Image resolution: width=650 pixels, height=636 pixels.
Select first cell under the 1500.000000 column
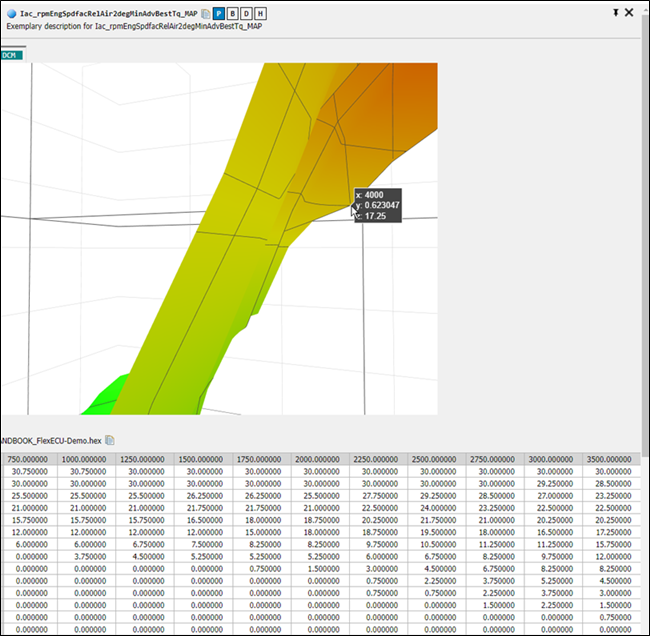pos(206,470)
